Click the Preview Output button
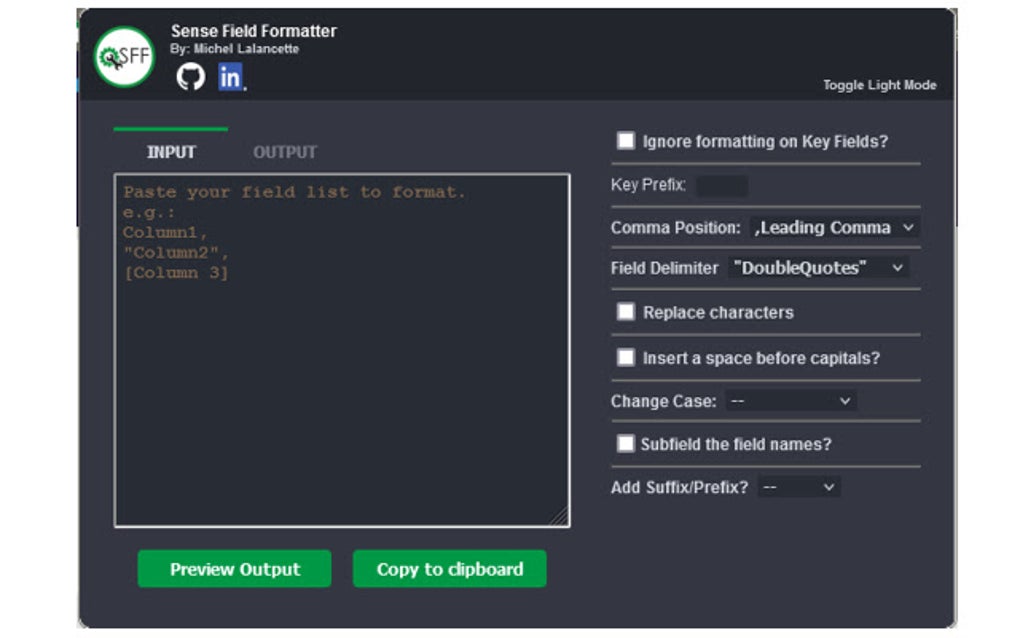The image size is (1020, 638). coord(234,569)
